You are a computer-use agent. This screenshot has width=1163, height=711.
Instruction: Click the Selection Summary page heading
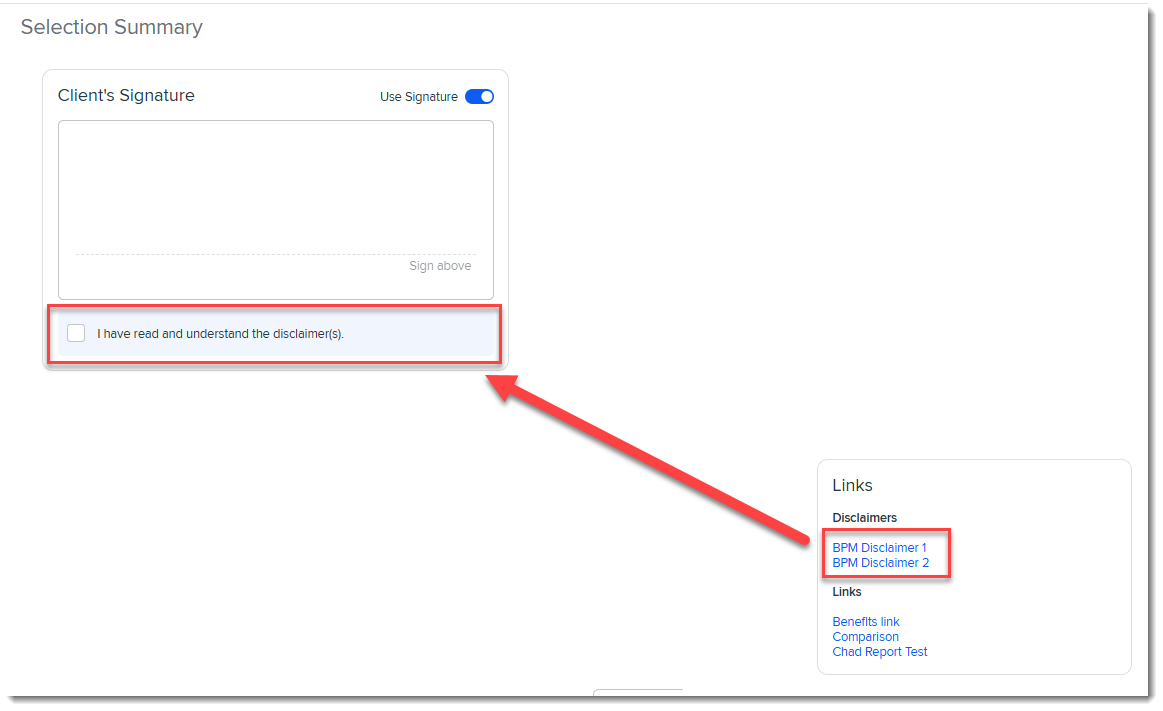pos(111,28)
